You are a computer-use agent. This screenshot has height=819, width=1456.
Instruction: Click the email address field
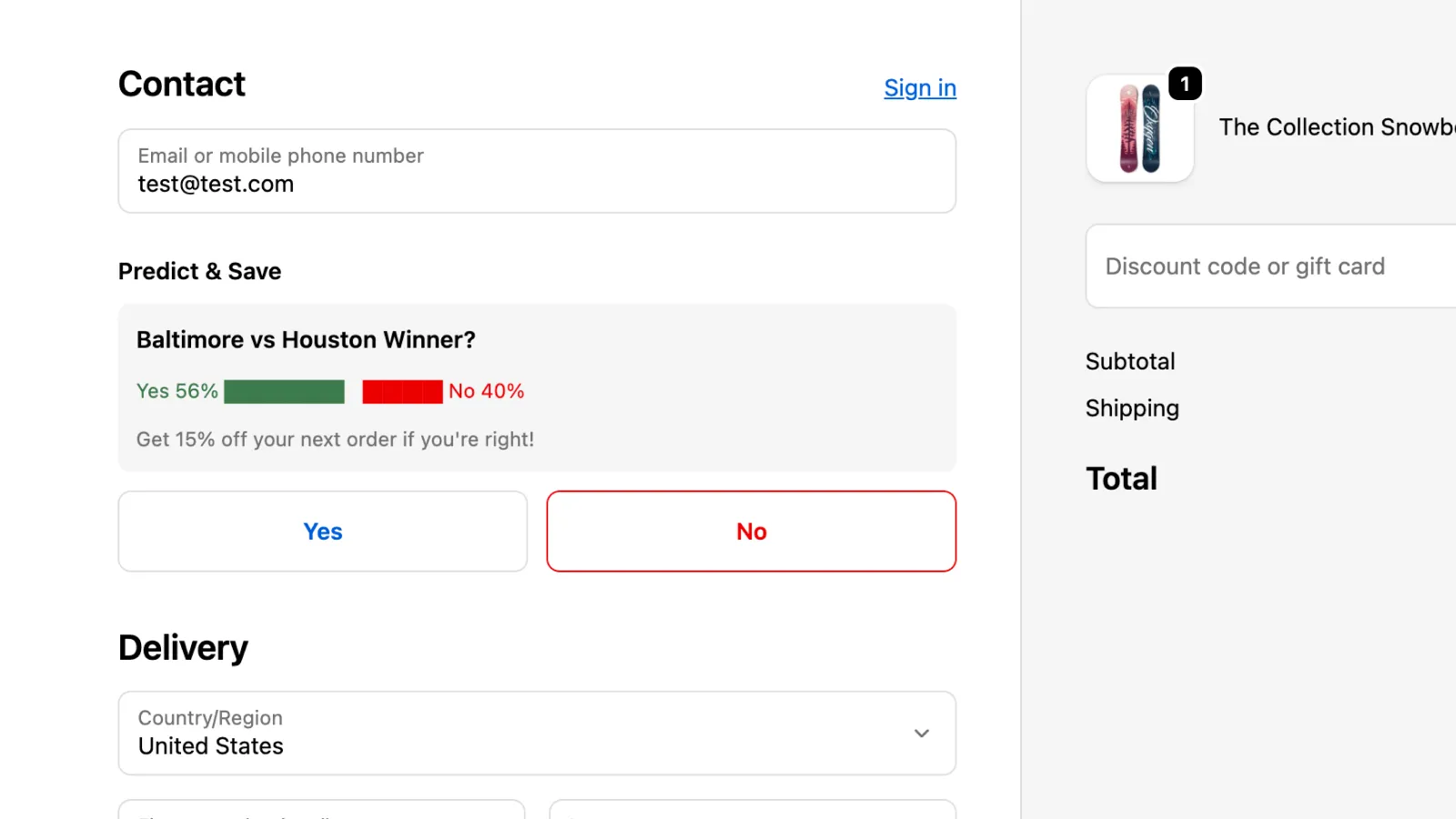point(537,171)
